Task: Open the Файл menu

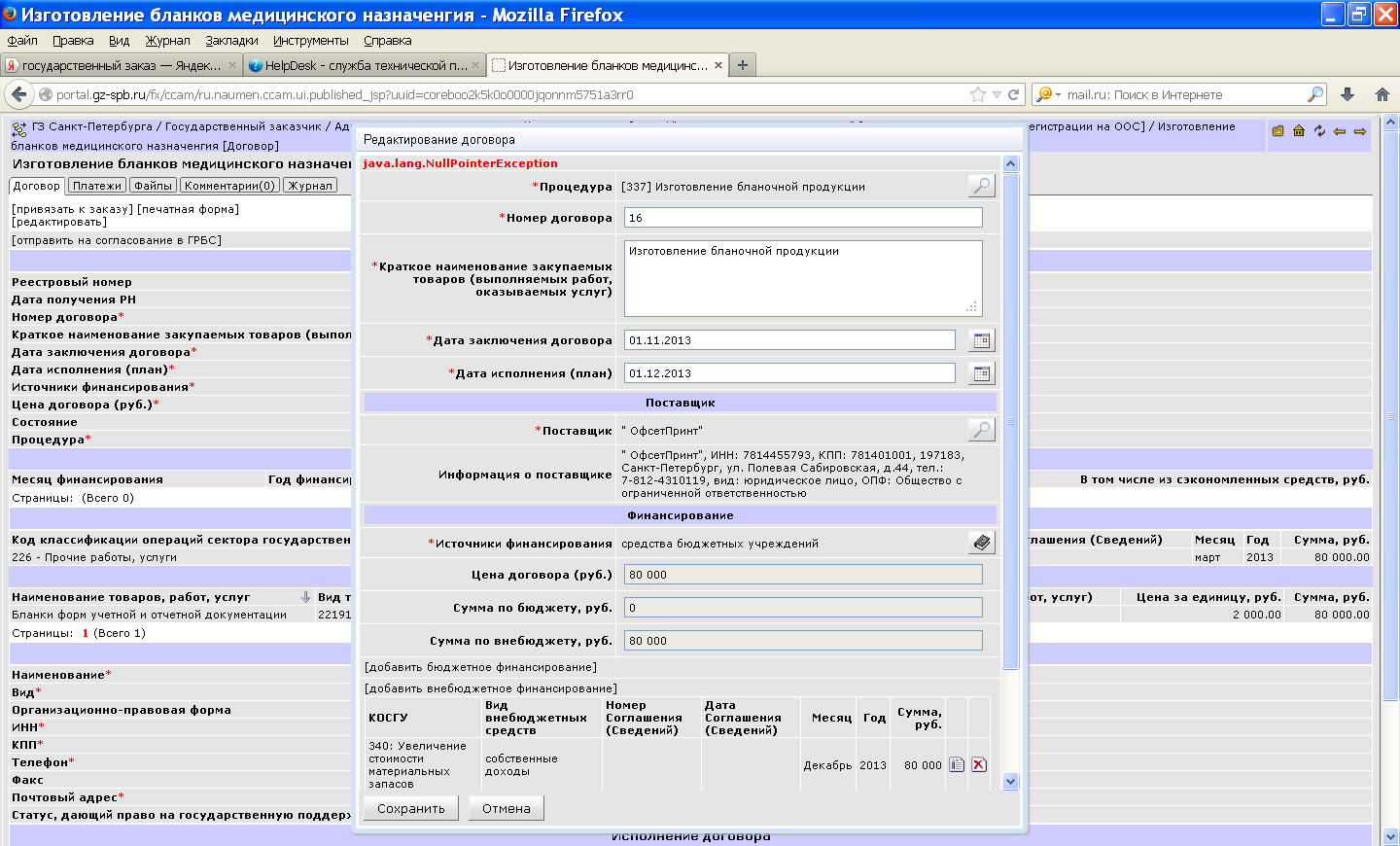Action: point(22,40)
